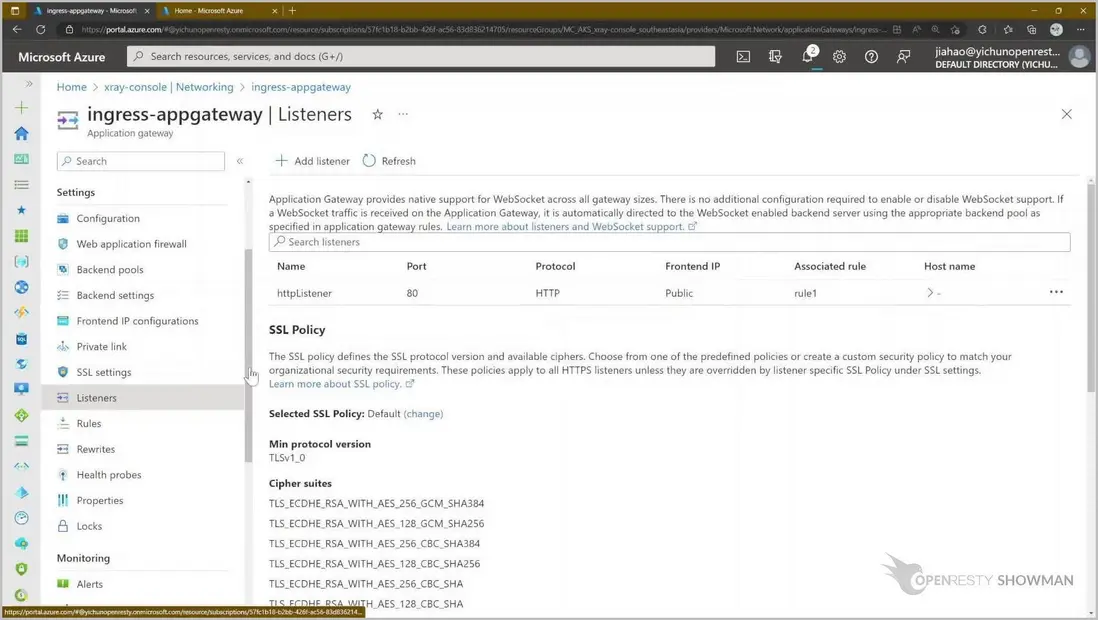This screenshot has height=620, width=1098.
Task: Open portal settings gear icon
Action: click(839, 57)
